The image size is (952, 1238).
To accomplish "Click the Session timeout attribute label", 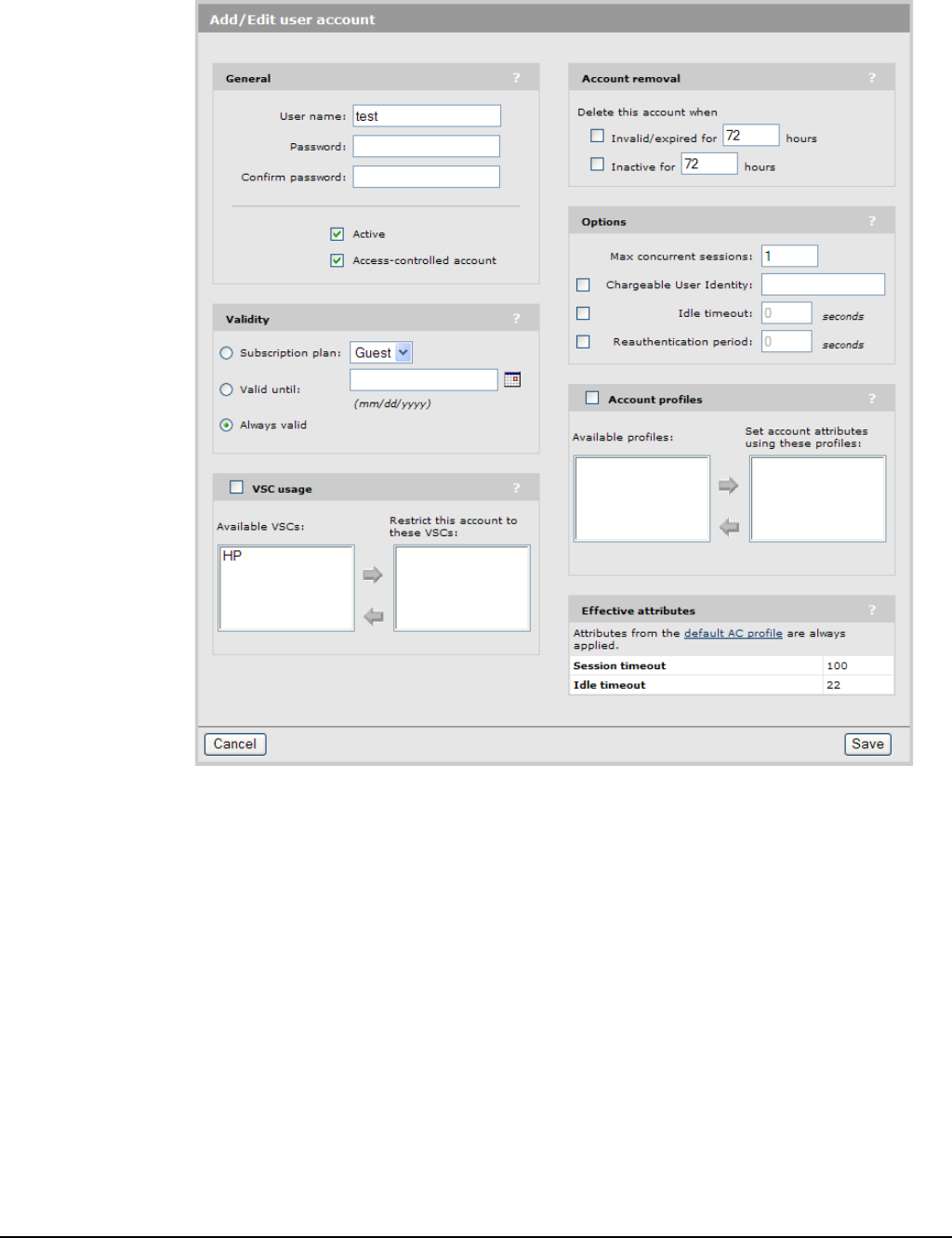I will [619, 665].
